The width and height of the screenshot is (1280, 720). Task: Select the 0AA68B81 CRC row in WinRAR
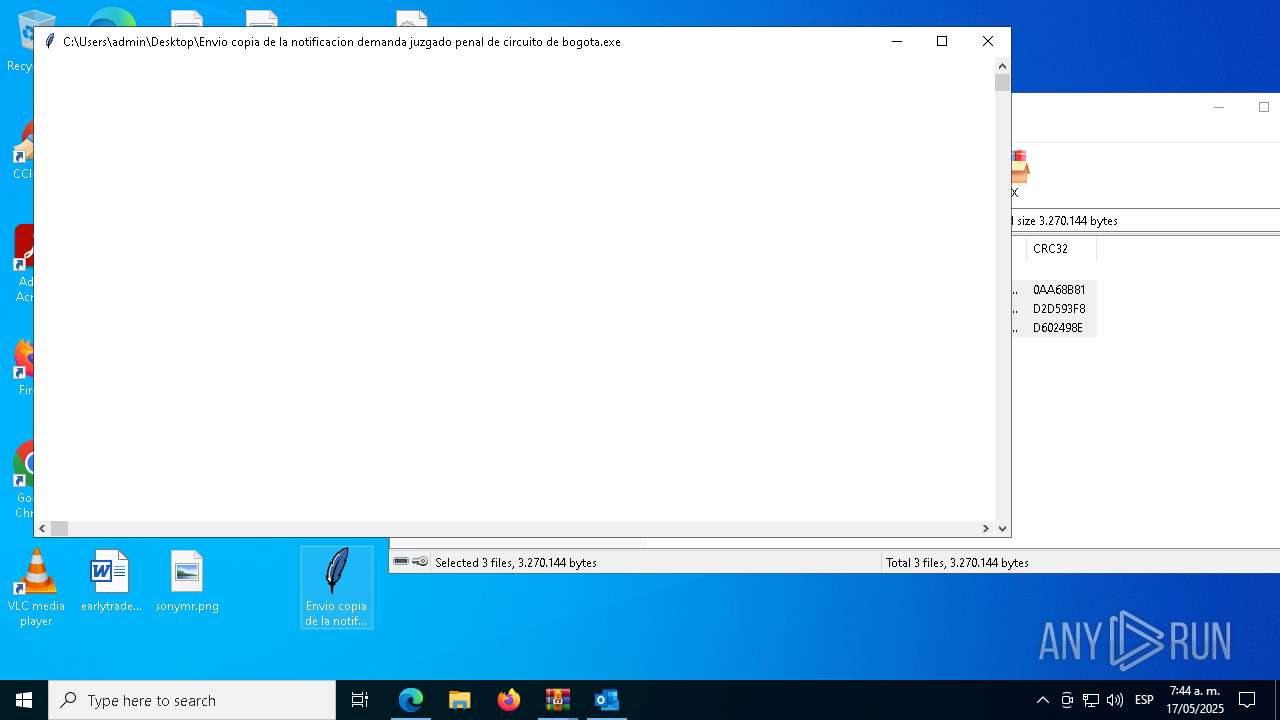tap(1059, 290)
